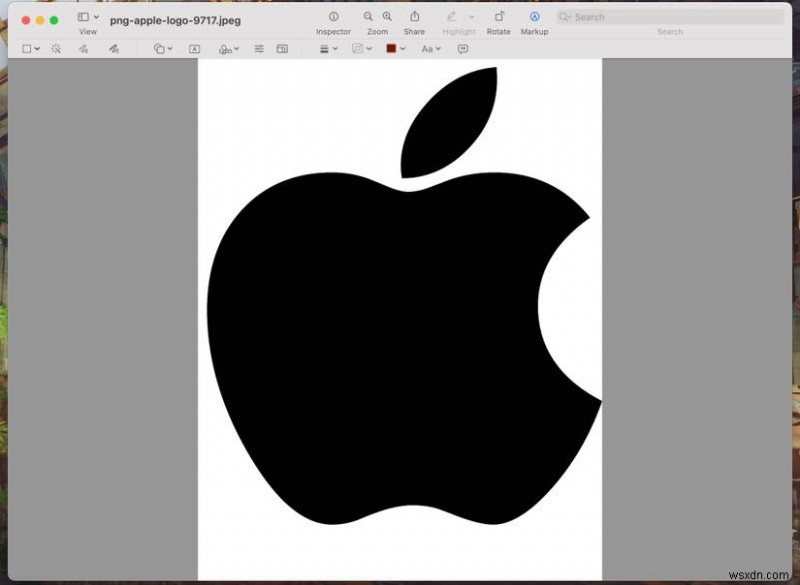Select the Draw tool
The width and height of the screenshot is (800, 585).
coord(114,48)
